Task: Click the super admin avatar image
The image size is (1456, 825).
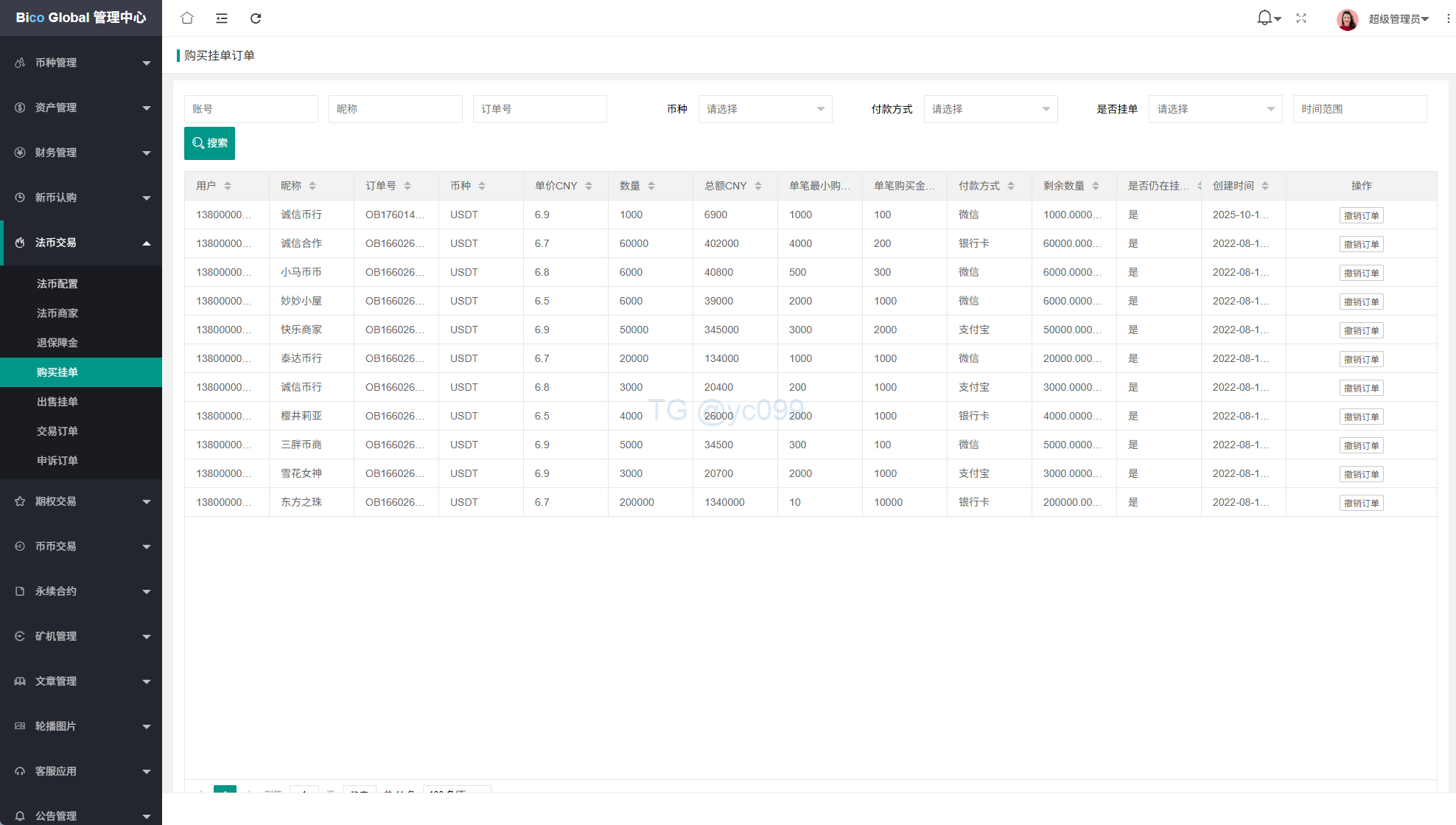Action: point(1347,18)
